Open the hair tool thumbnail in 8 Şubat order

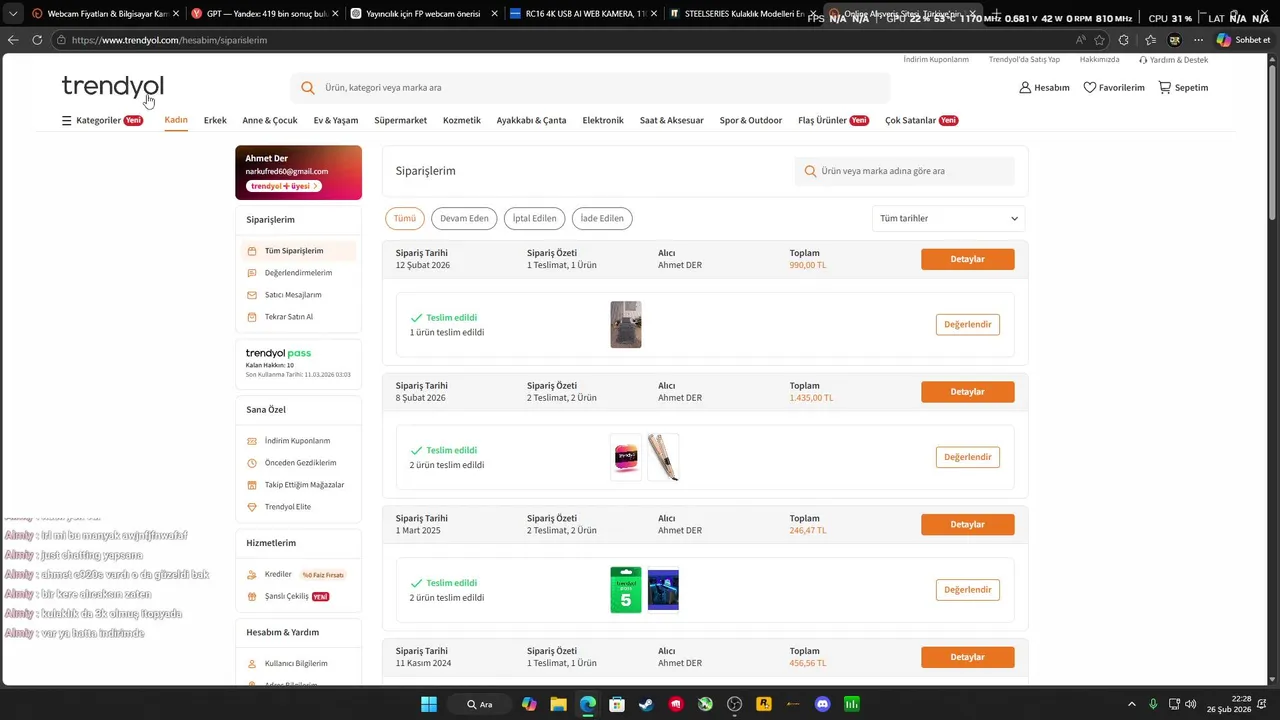[663, 457]
